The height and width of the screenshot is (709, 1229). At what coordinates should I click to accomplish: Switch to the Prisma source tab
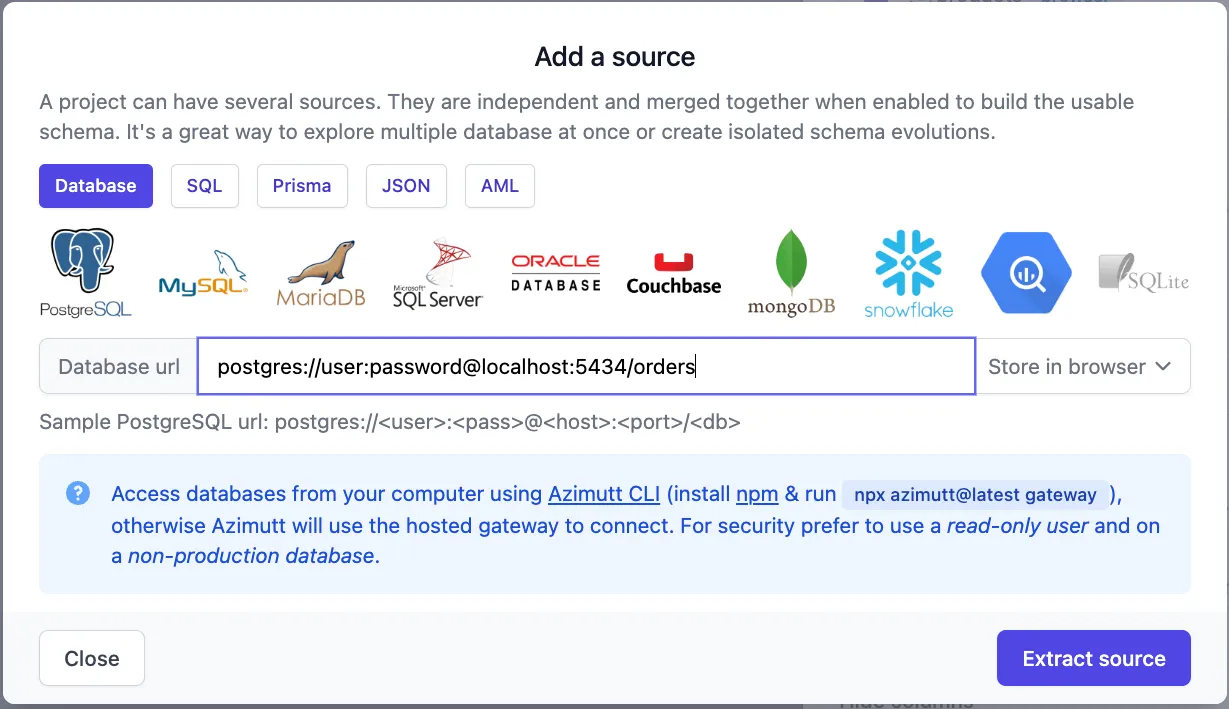point(302,186)
